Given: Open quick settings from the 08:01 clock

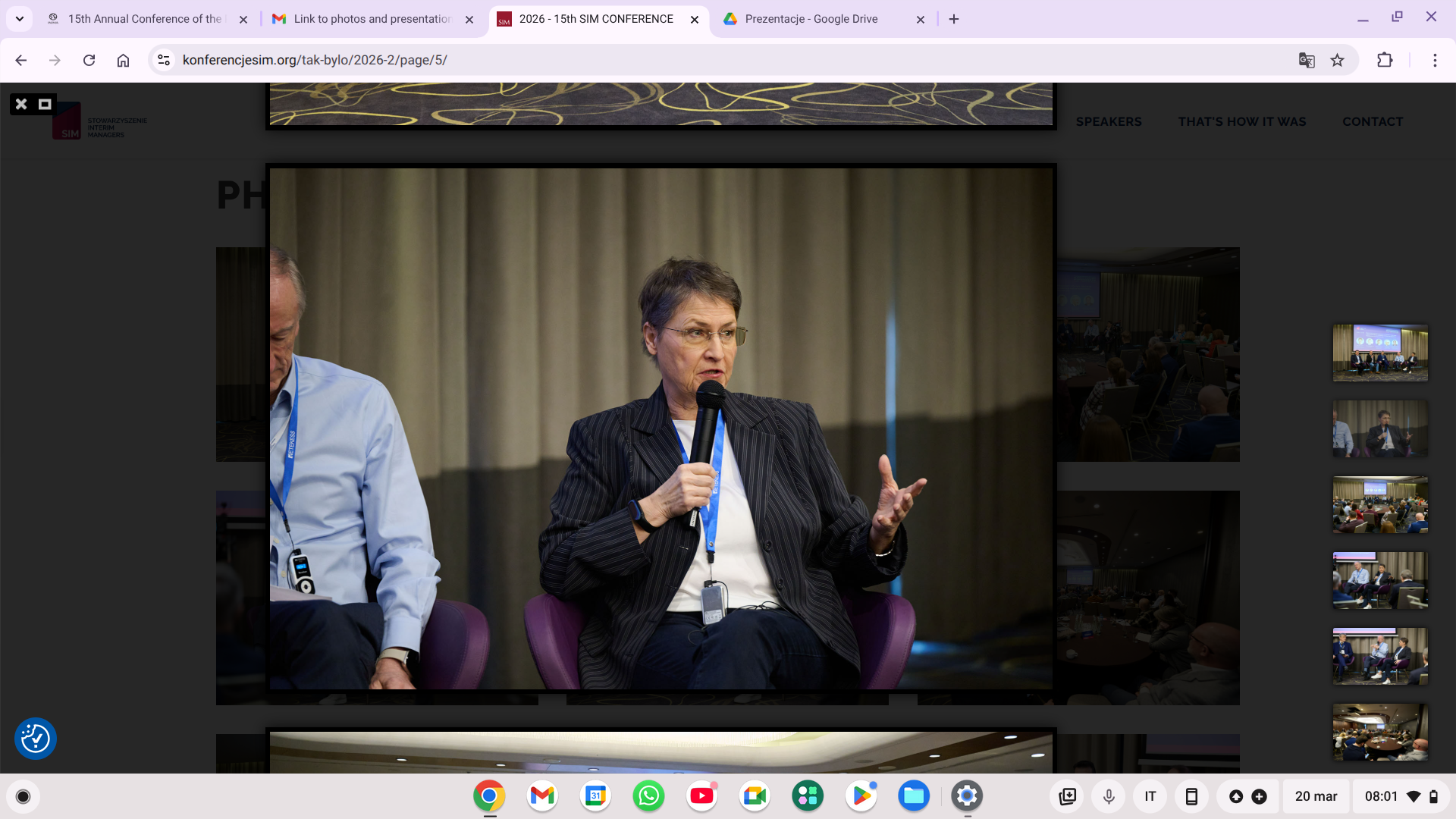Looking at the screenshot, I should click(x=1401, y=796).
